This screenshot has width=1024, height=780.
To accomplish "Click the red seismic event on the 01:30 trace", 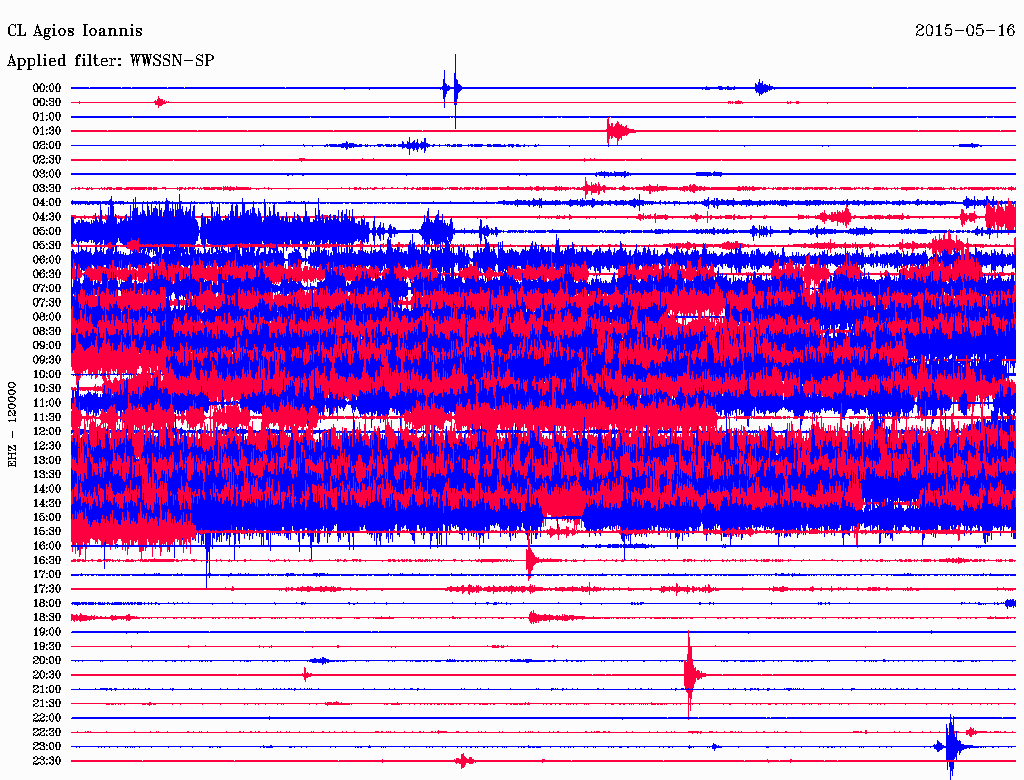I will coord(617,131).
